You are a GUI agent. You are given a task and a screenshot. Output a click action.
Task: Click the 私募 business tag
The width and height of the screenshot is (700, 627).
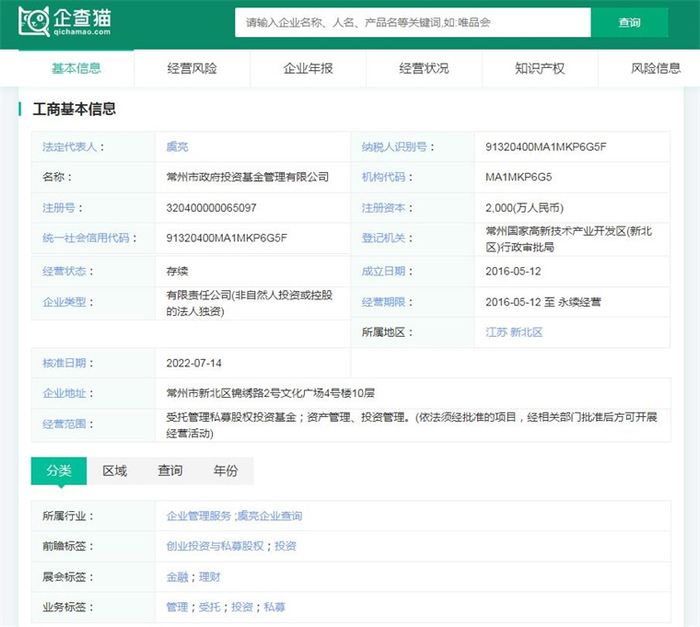point(274,607)
